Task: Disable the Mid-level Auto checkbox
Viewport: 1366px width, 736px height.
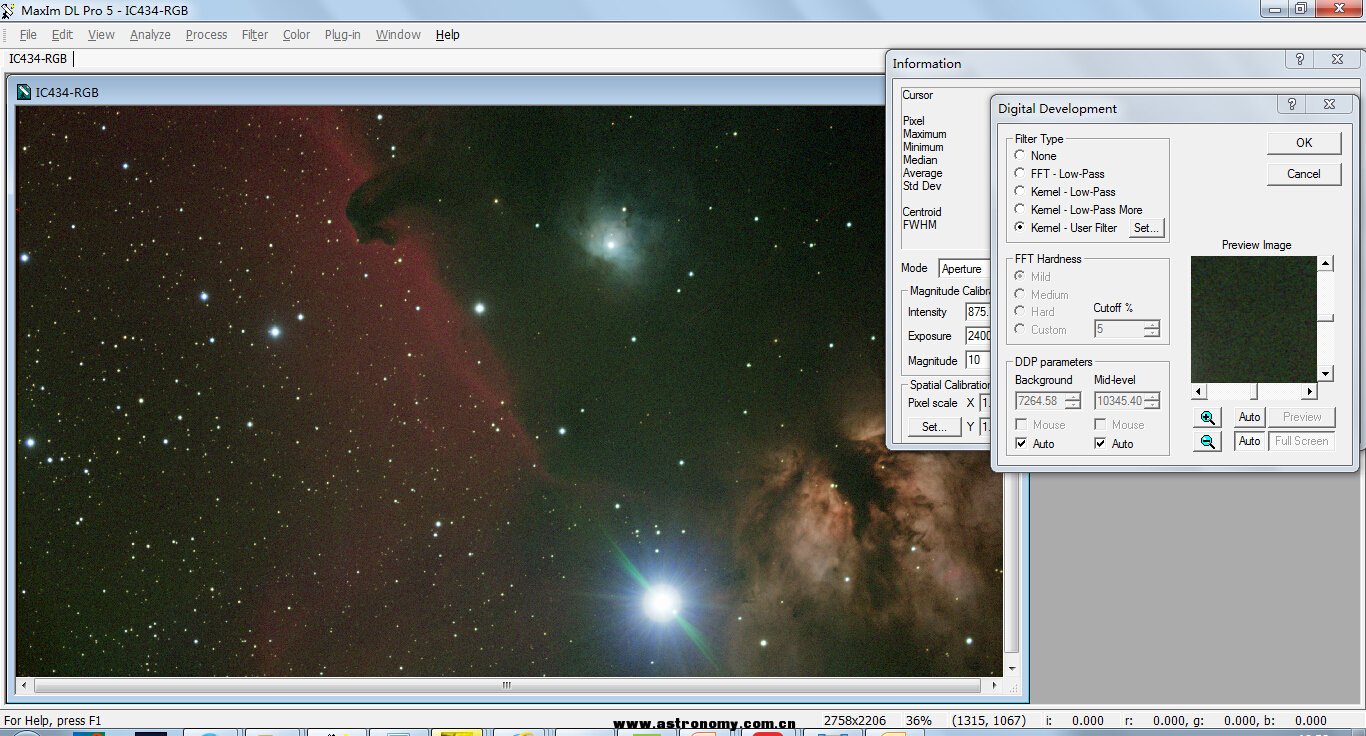Action: [1100, 444]
